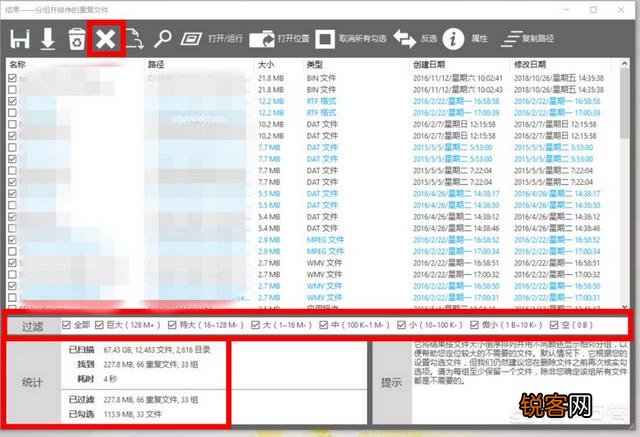Select the 5.4 MB cell created 14:38:12

pyautogui.click(x=269, y=217)
